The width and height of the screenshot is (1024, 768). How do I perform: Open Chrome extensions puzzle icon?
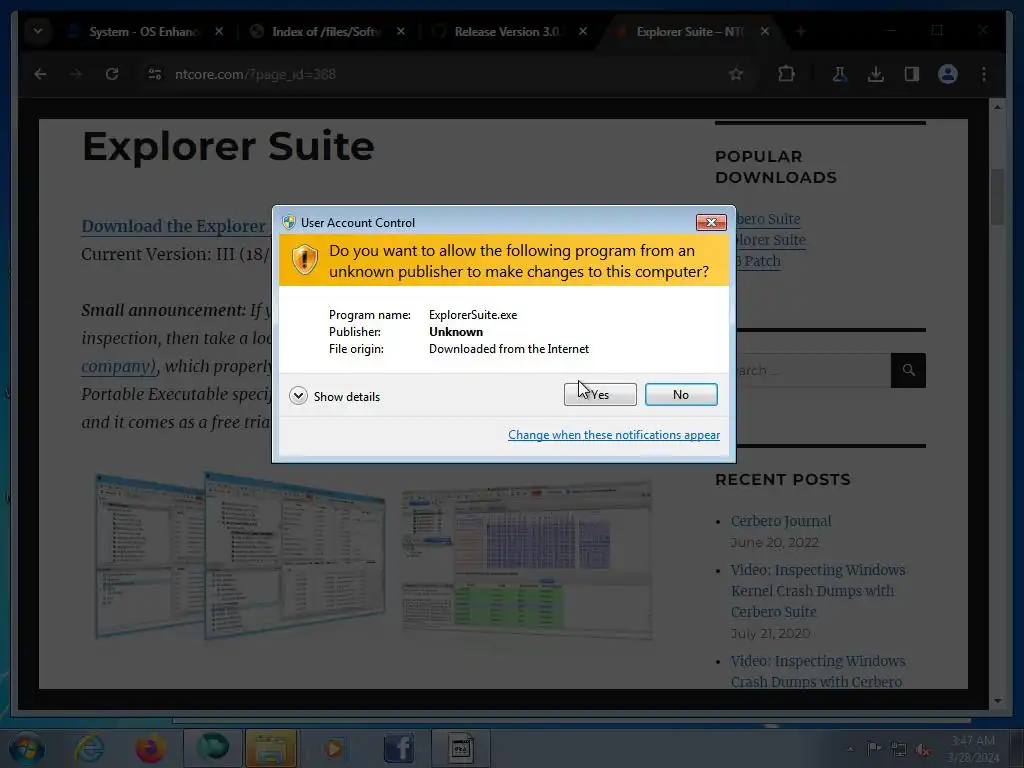(786, 74)
